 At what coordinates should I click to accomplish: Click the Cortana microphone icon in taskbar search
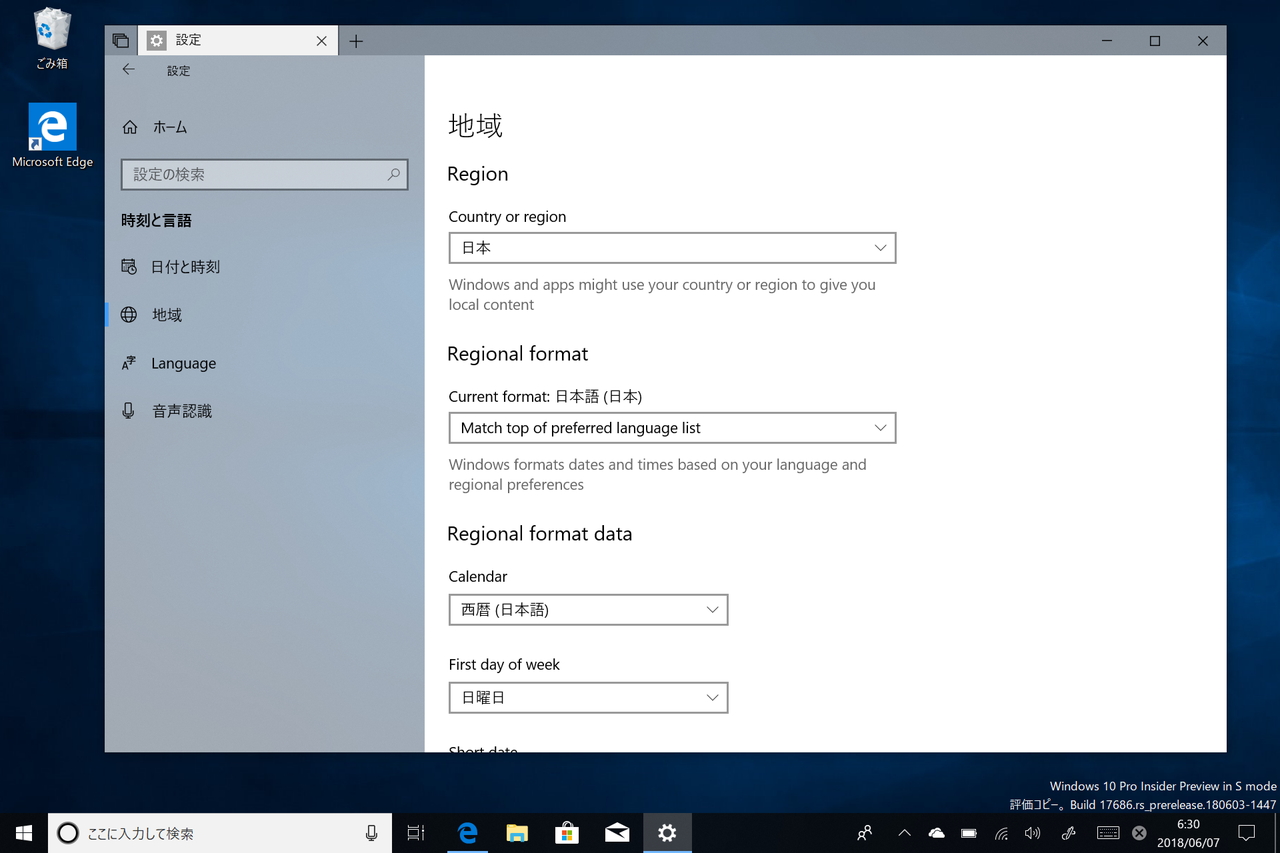[x=371, y=833]
